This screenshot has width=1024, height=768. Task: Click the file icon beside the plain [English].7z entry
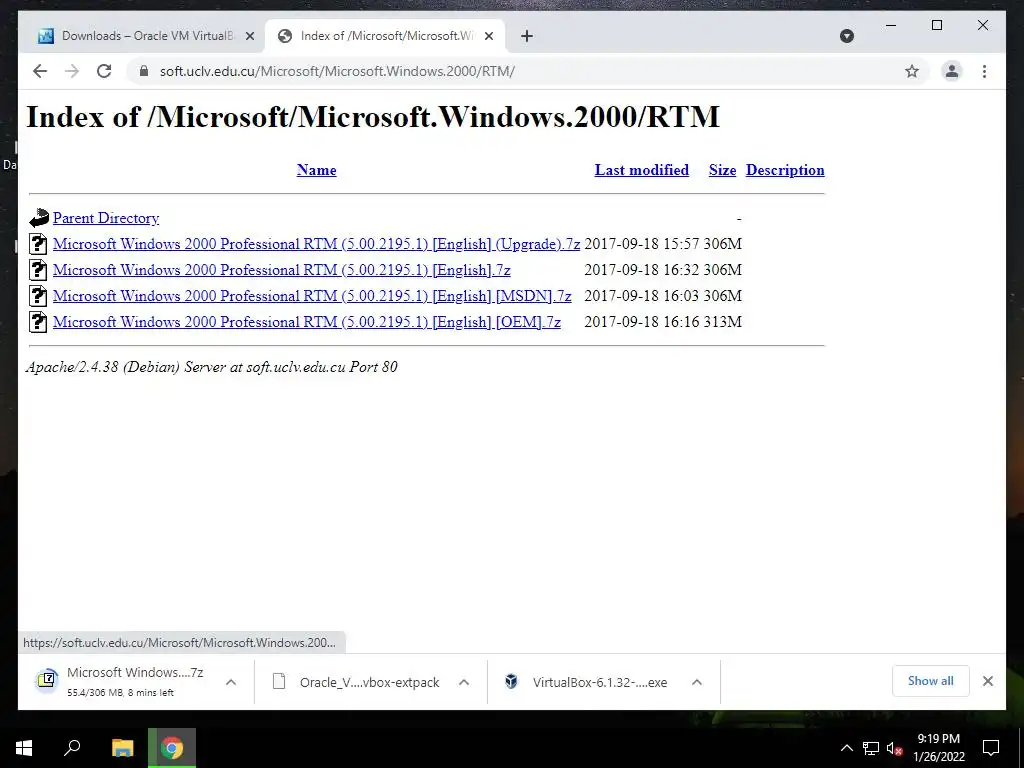click(39, 270)
